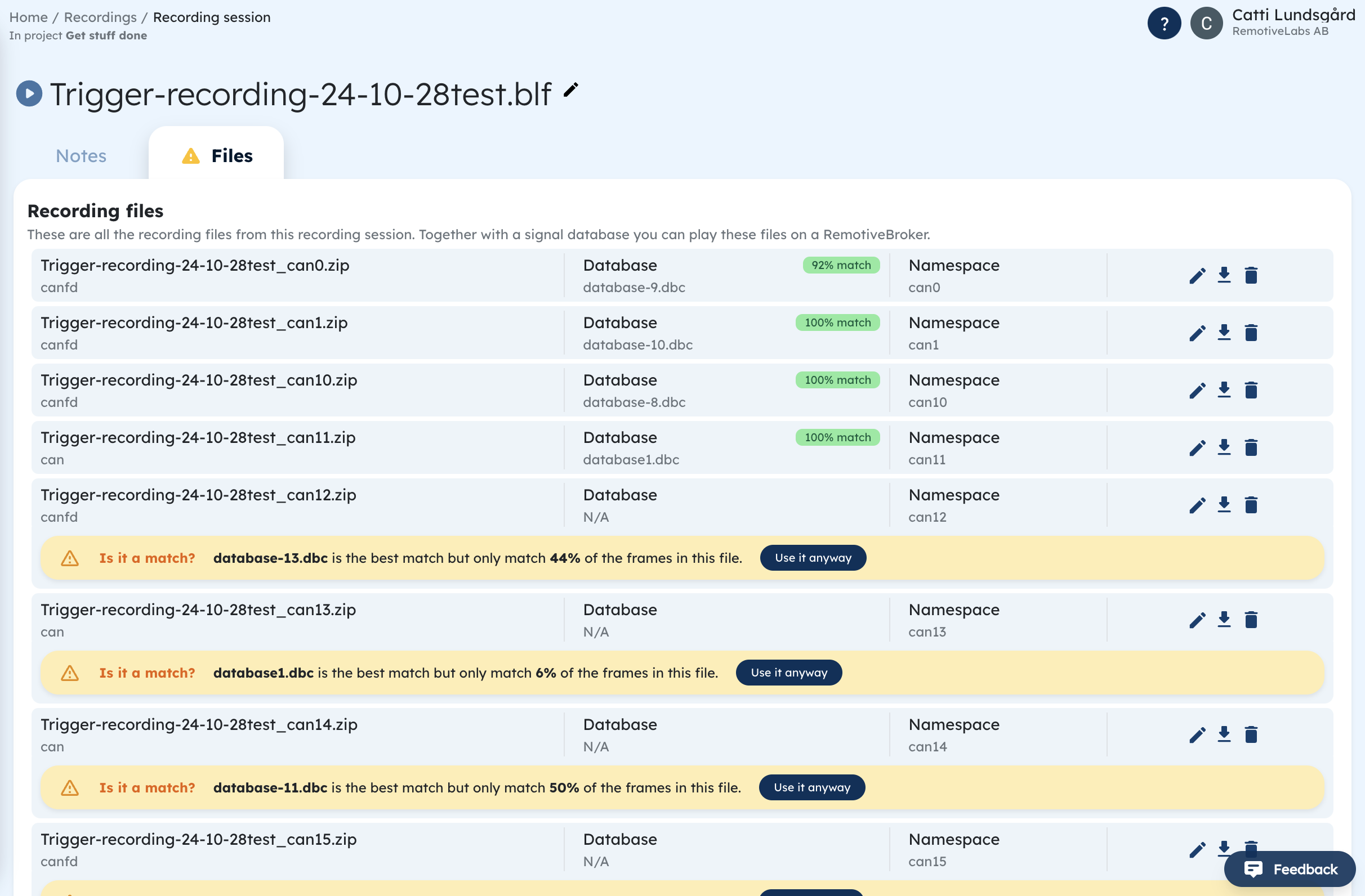Expand Recordings breadcrumb navigation
Image resolution: width=1365 pixels, height=896 pixels.
point(100,17)
